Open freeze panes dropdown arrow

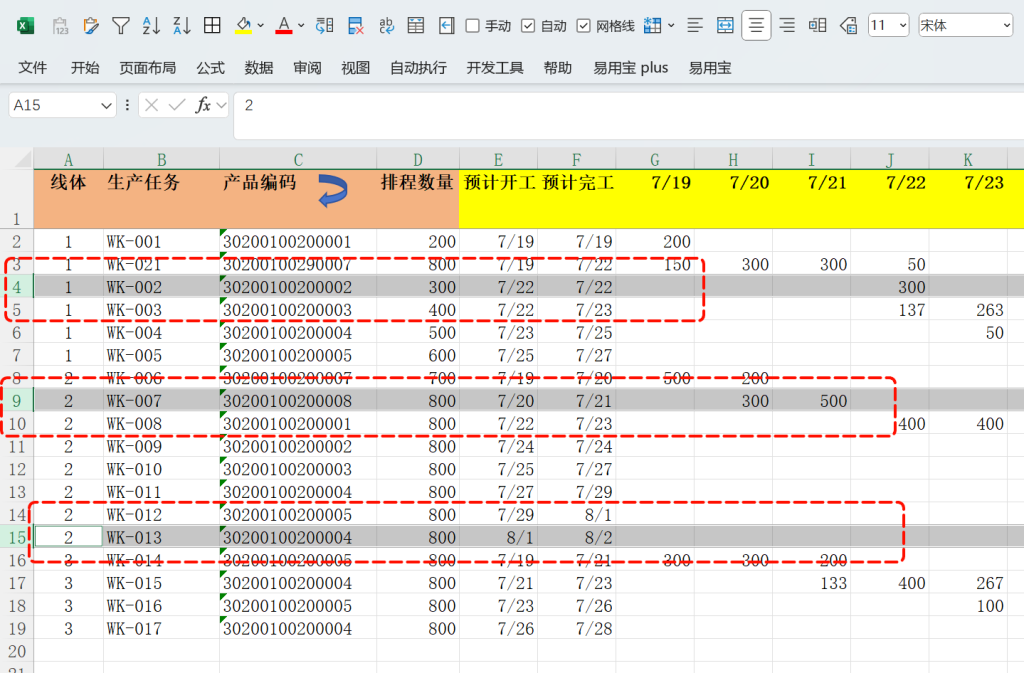coord(671,26)
